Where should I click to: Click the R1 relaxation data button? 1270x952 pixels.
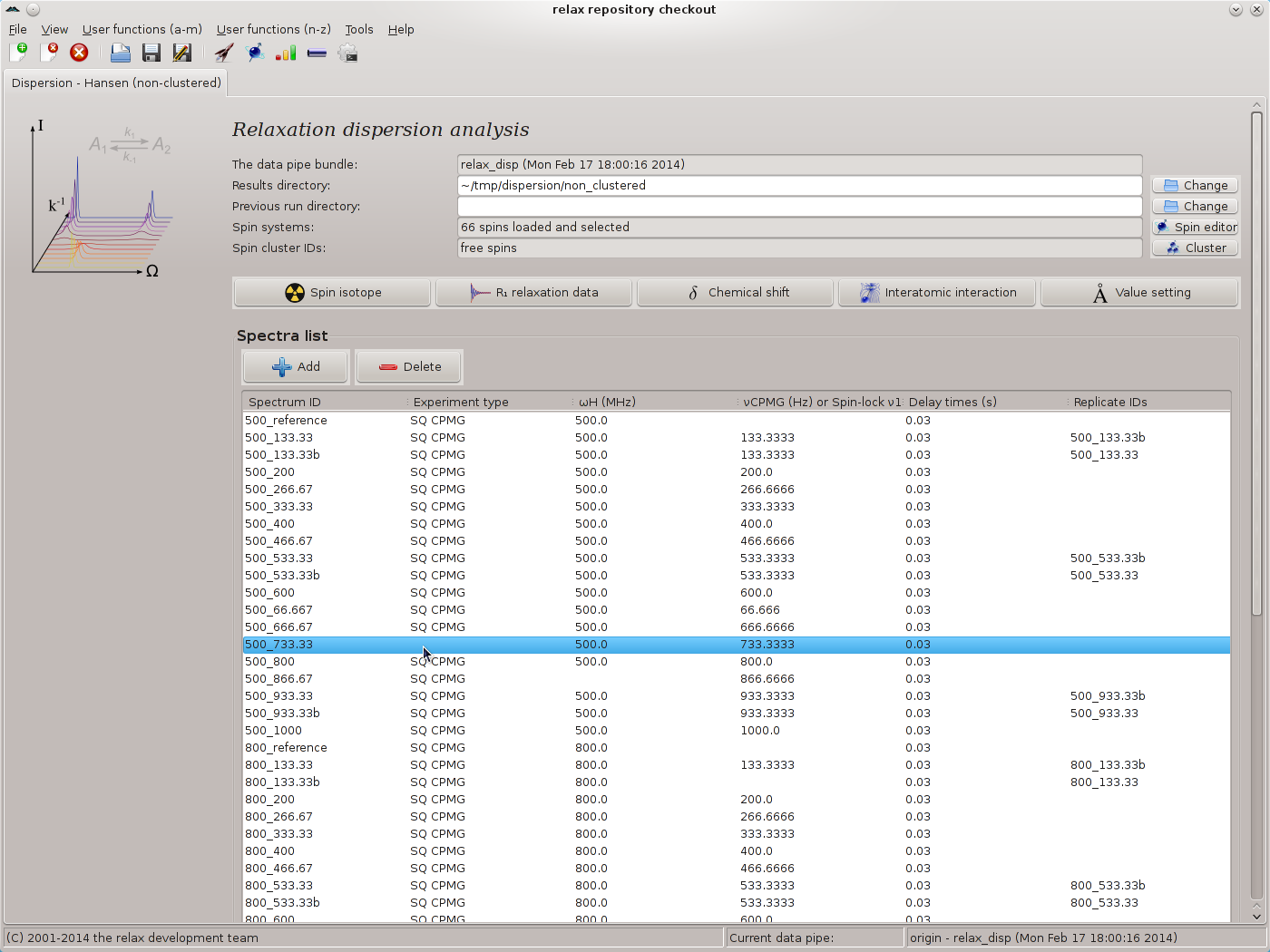[x=533, y=293]
